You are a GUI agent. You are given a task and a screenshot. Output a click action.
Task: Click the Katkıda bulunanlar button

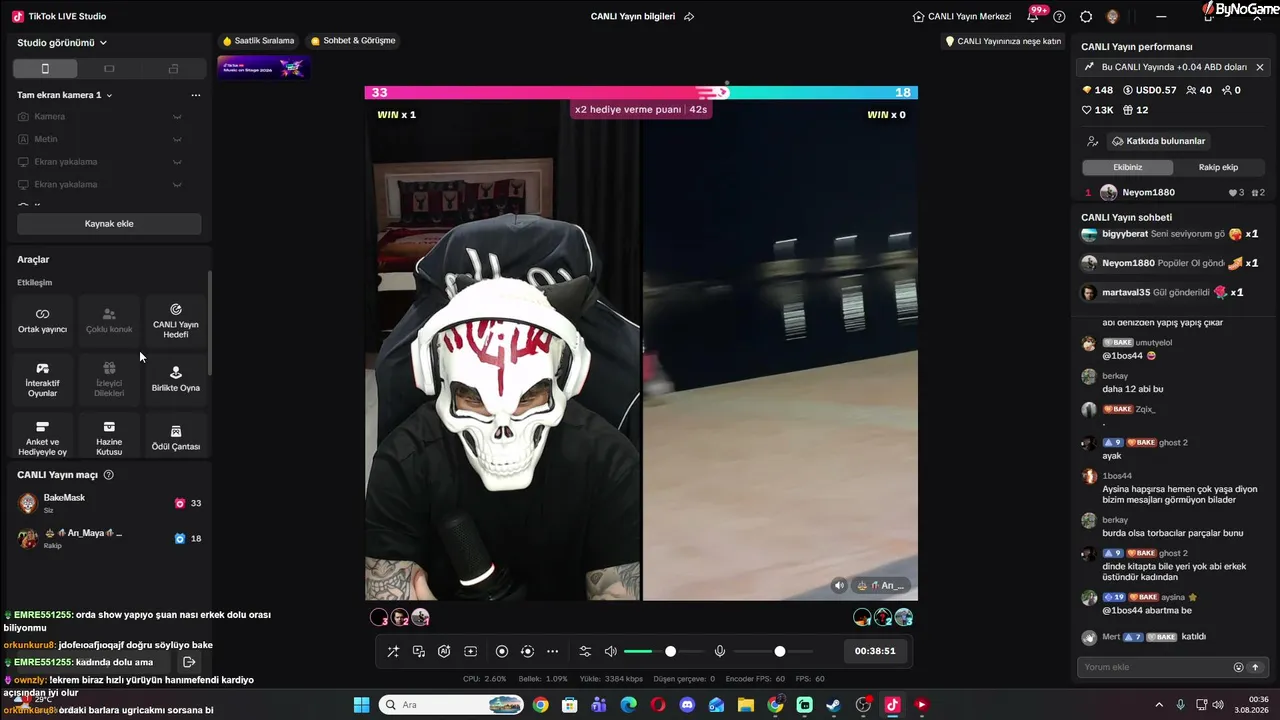tap(1158, 141)
